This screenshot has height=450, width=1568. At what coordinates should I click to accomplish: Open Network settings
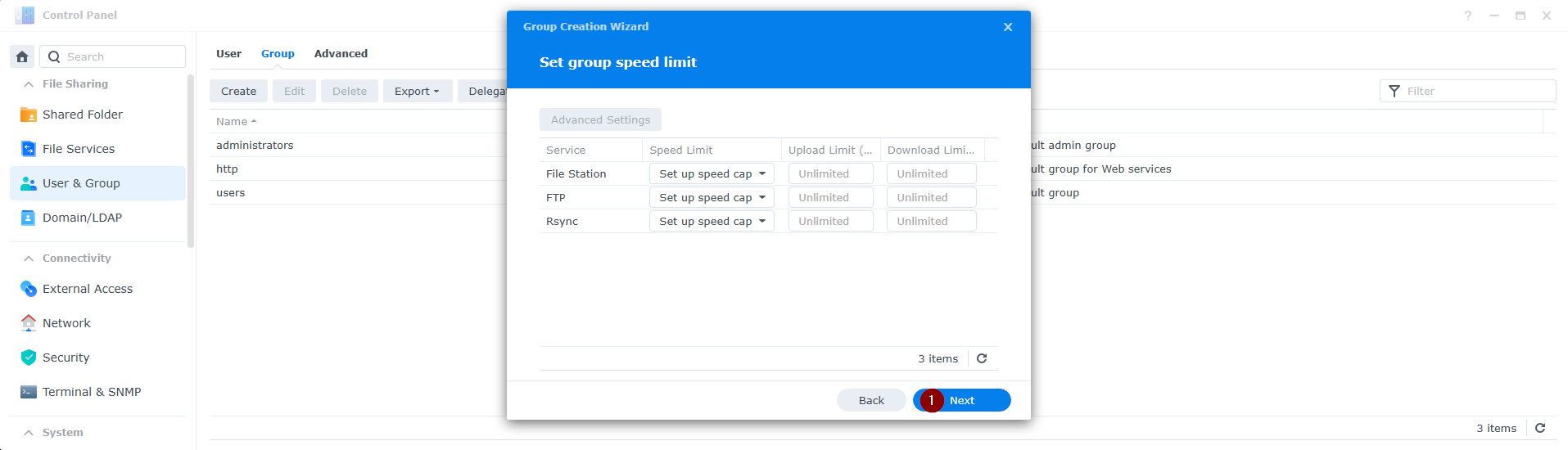coord(66,323)
